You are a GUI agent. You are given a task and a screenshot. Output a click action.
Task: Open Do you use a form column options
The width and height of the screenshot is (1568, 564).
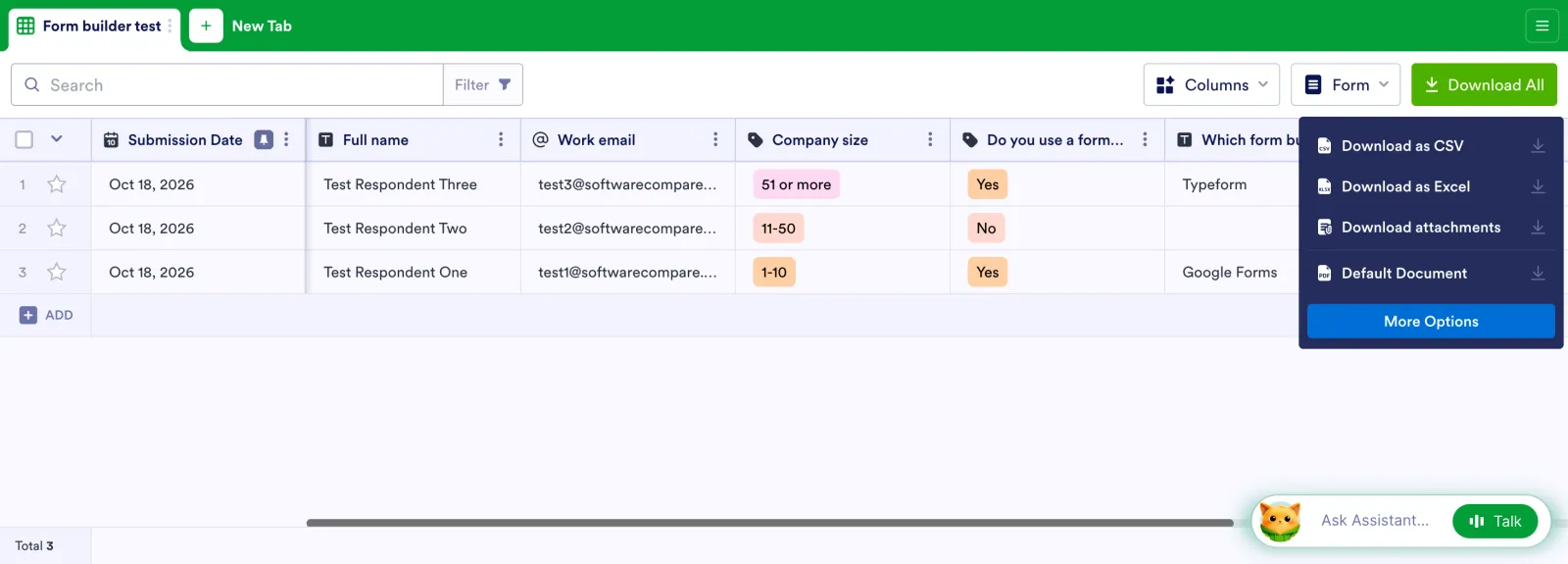(1145, 139)
